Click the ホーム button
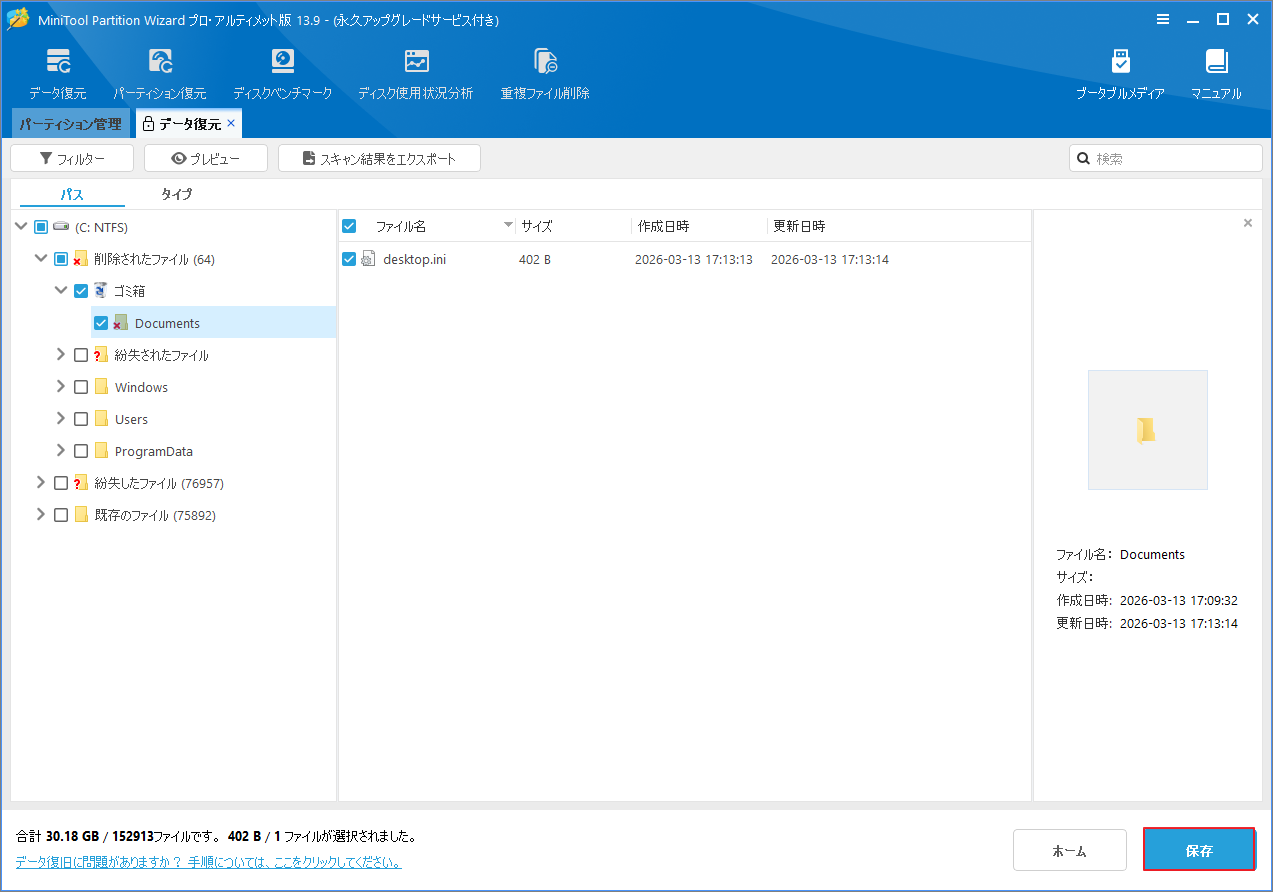This screenshot has height=892, width=1273. click(x=1070, y=851)
